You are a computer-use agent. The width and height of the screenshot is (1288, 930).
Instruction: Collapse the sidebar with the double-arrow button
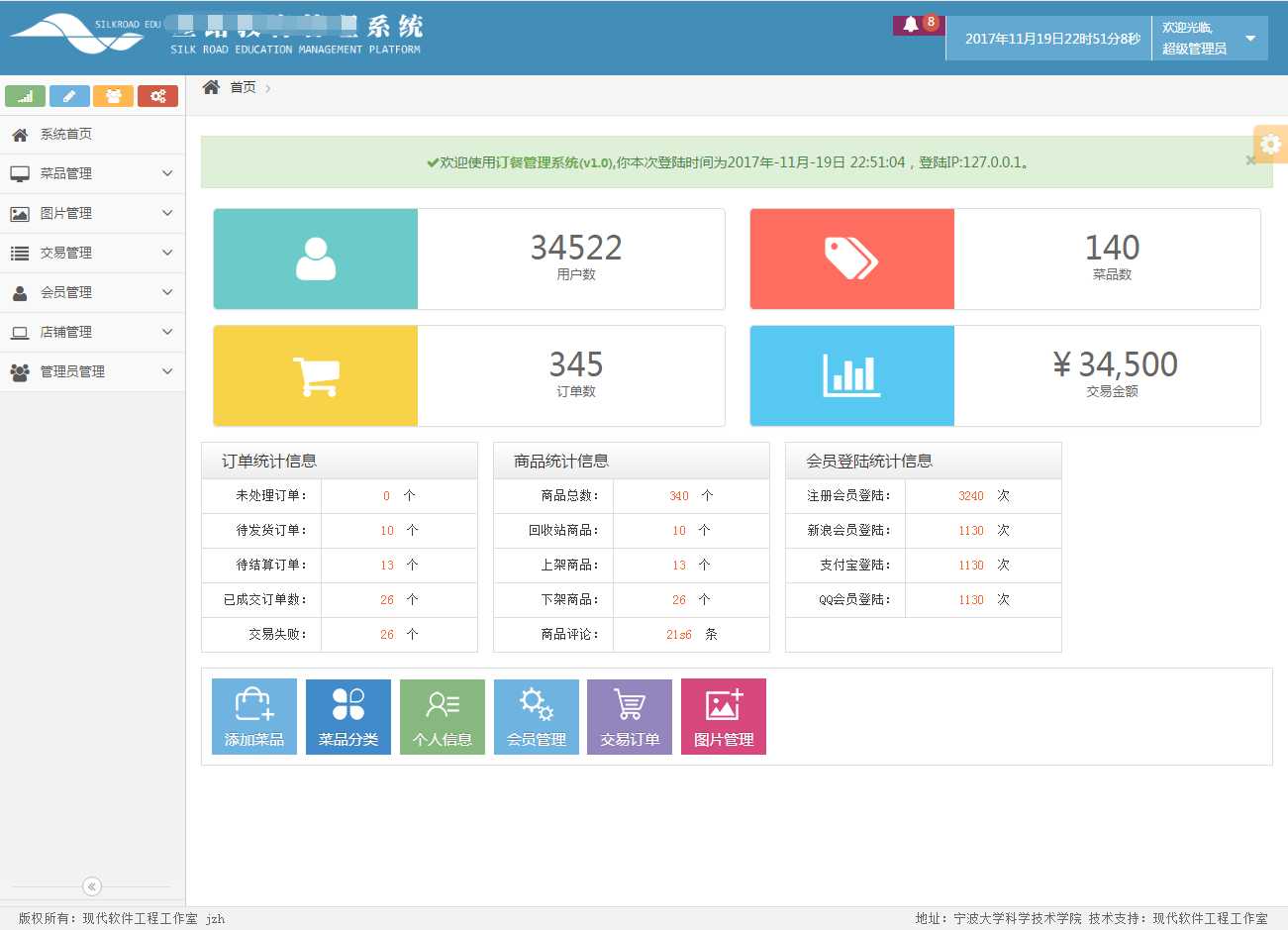(92, 886)
